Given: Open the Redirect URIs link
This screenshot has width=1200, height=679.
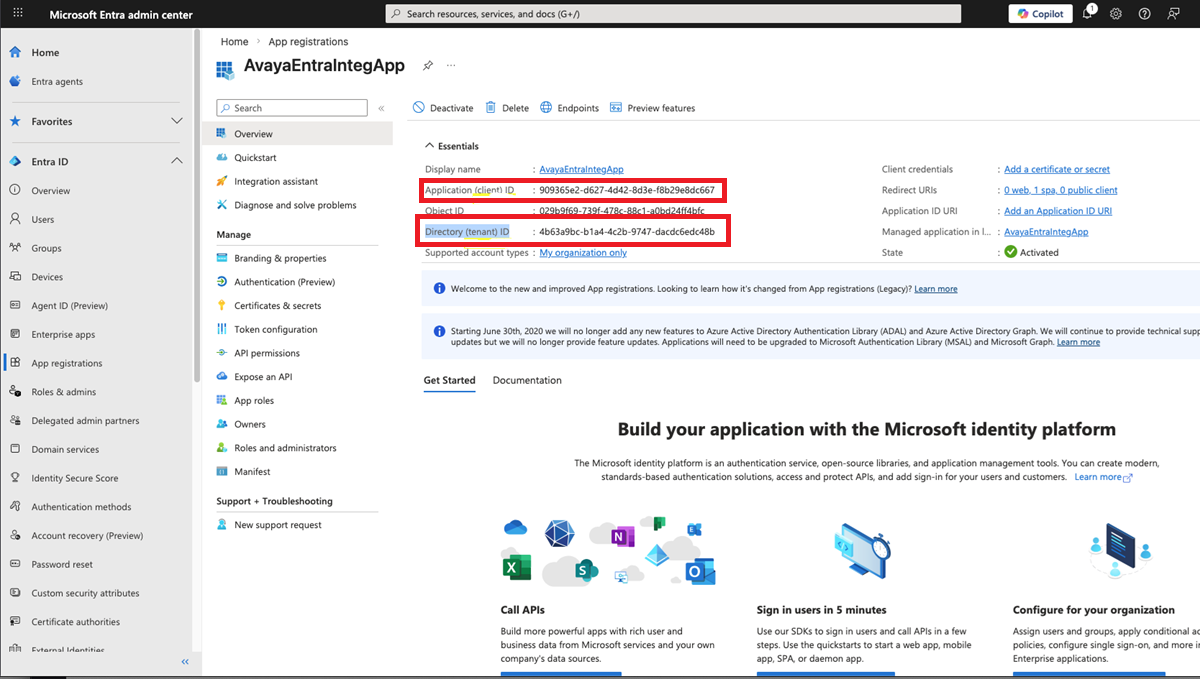Looking at the screenshot, I should 1060,190.
